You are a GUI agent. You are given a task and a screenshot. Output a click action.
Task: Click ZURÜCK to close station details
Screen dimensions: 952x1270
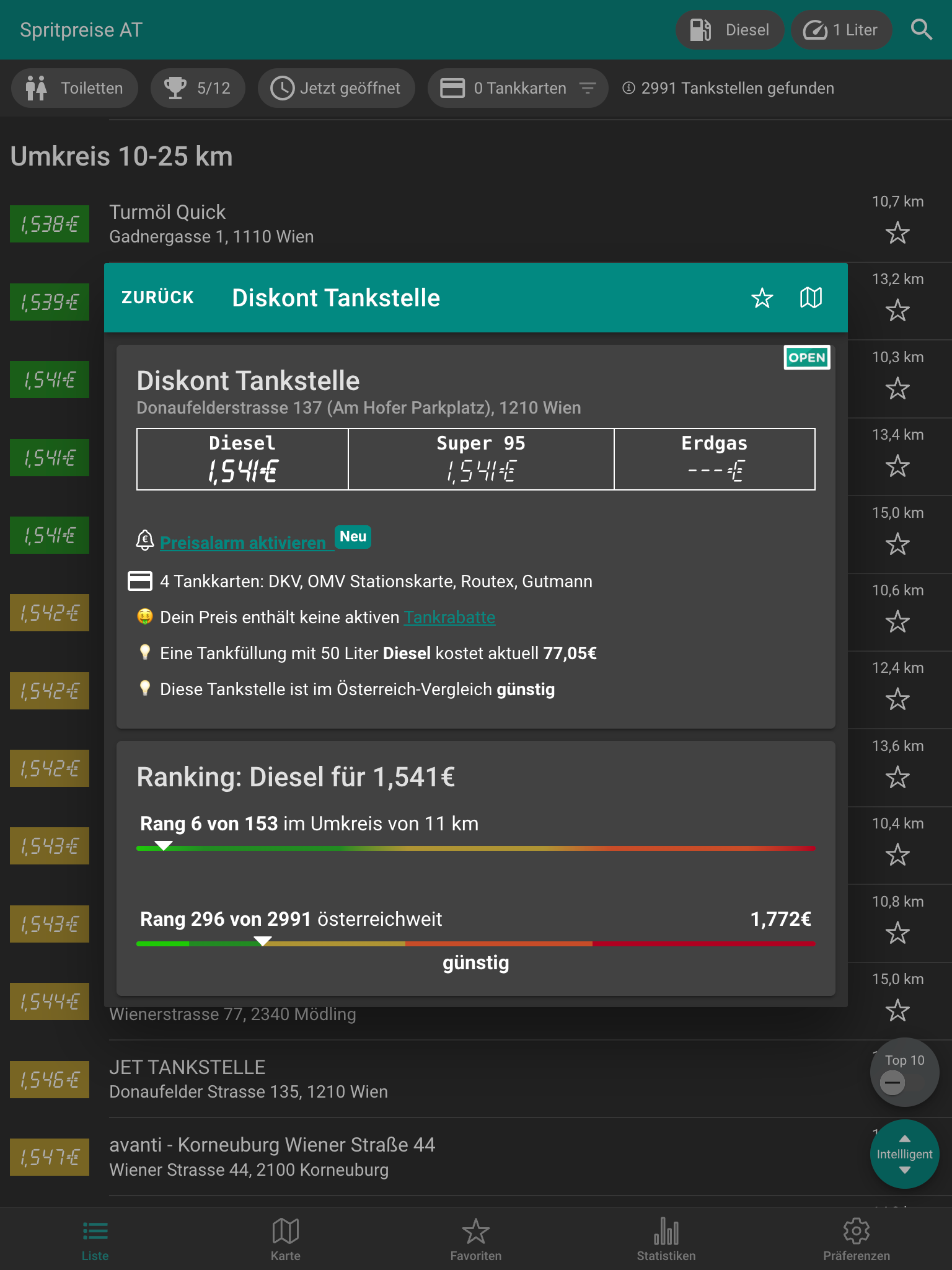point(157,298)
